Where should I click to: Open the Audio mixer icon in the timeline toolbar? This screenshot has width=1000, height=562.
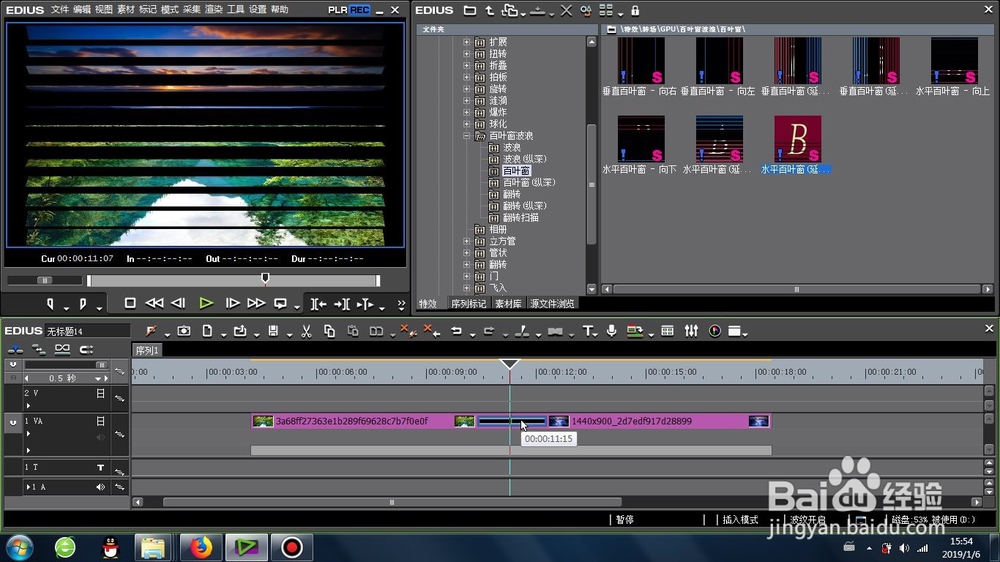coord(691,331)
